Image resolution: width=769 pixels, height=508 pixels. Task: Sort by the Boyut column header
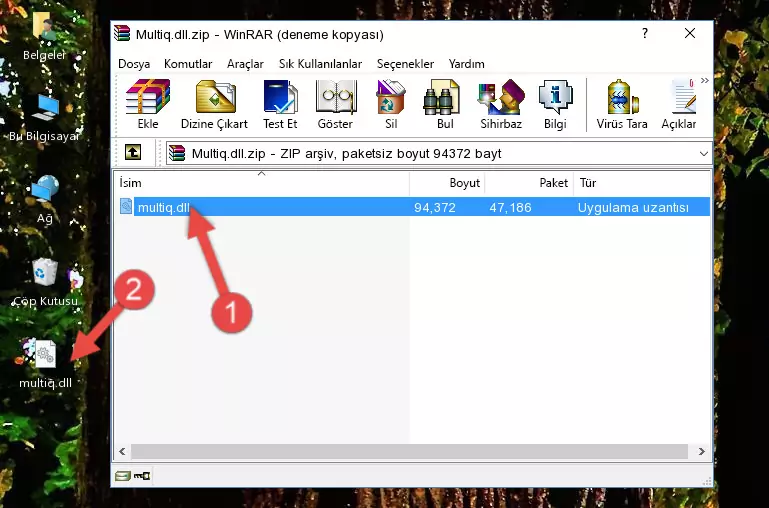pyautogui.click(x=447, y=182)
